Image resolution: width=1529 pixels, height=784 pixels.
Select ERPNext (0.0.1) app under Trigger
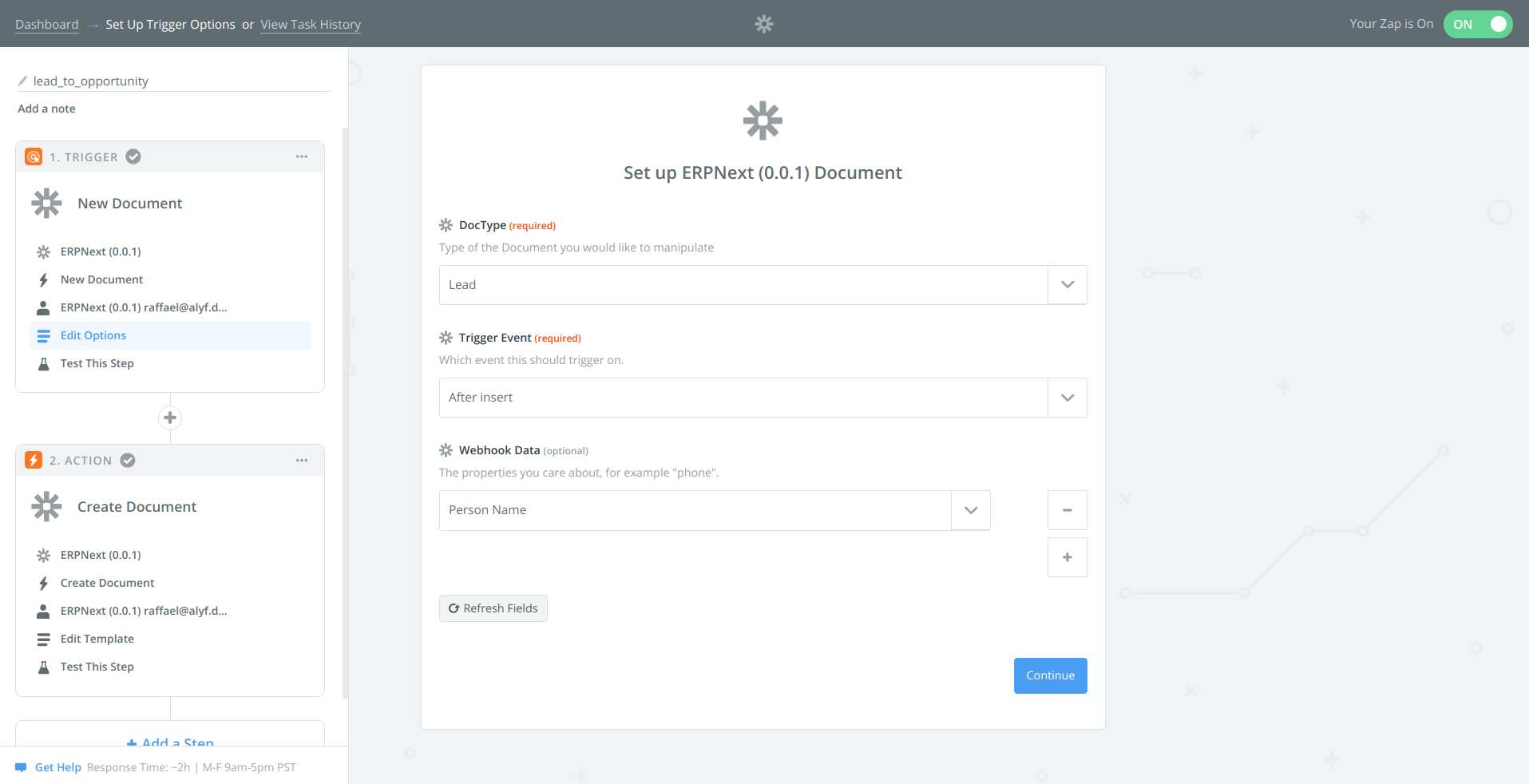101,251
